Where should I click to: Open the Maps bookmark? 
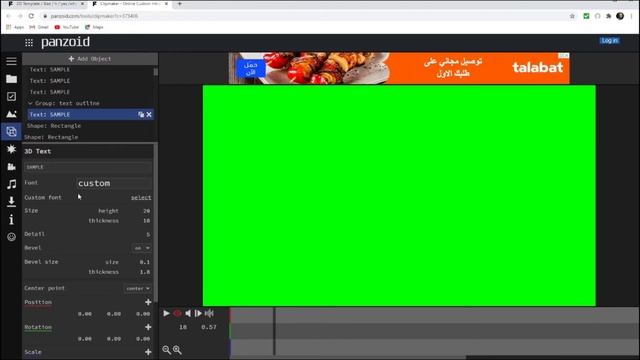coord(94,27)
